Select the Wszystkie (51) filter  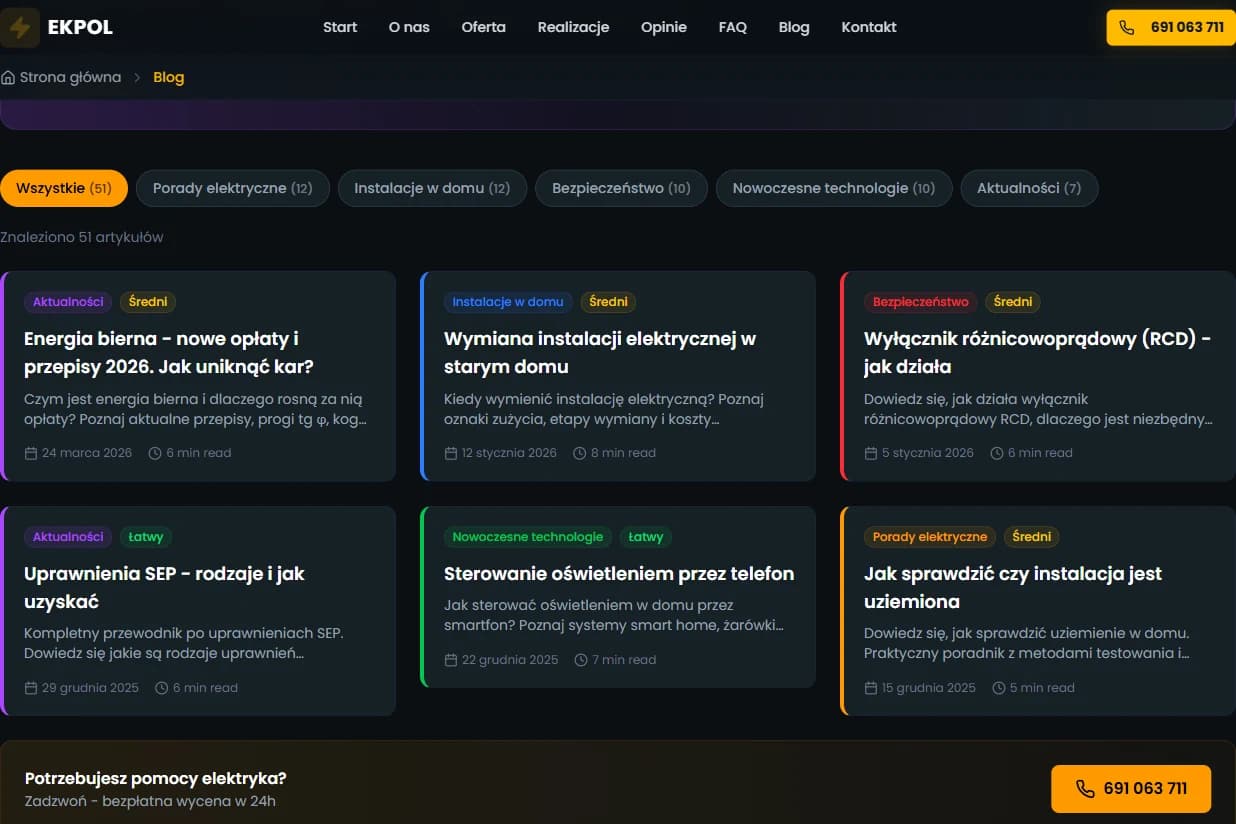[64, 188]
